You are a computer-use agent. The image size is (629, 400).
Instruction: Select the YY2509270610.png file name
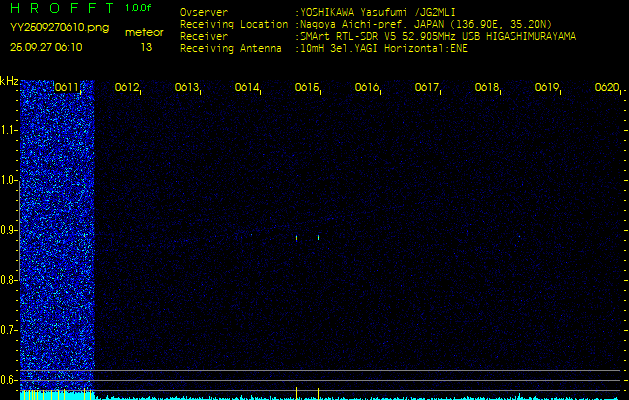point(59,28)
